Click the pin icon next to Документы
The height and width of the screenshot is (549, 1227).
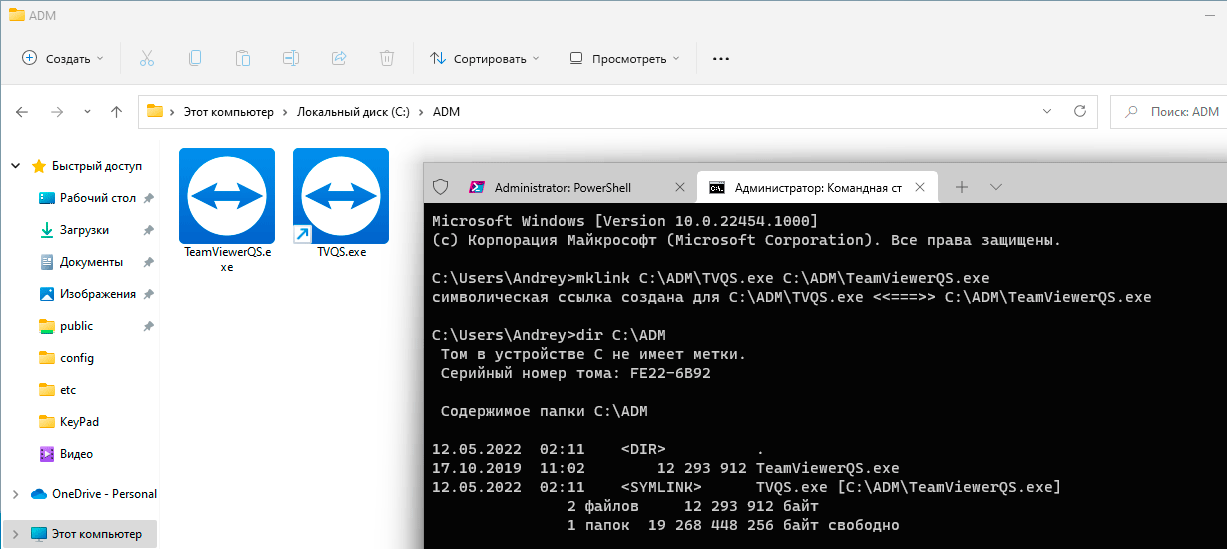(148, 262)
